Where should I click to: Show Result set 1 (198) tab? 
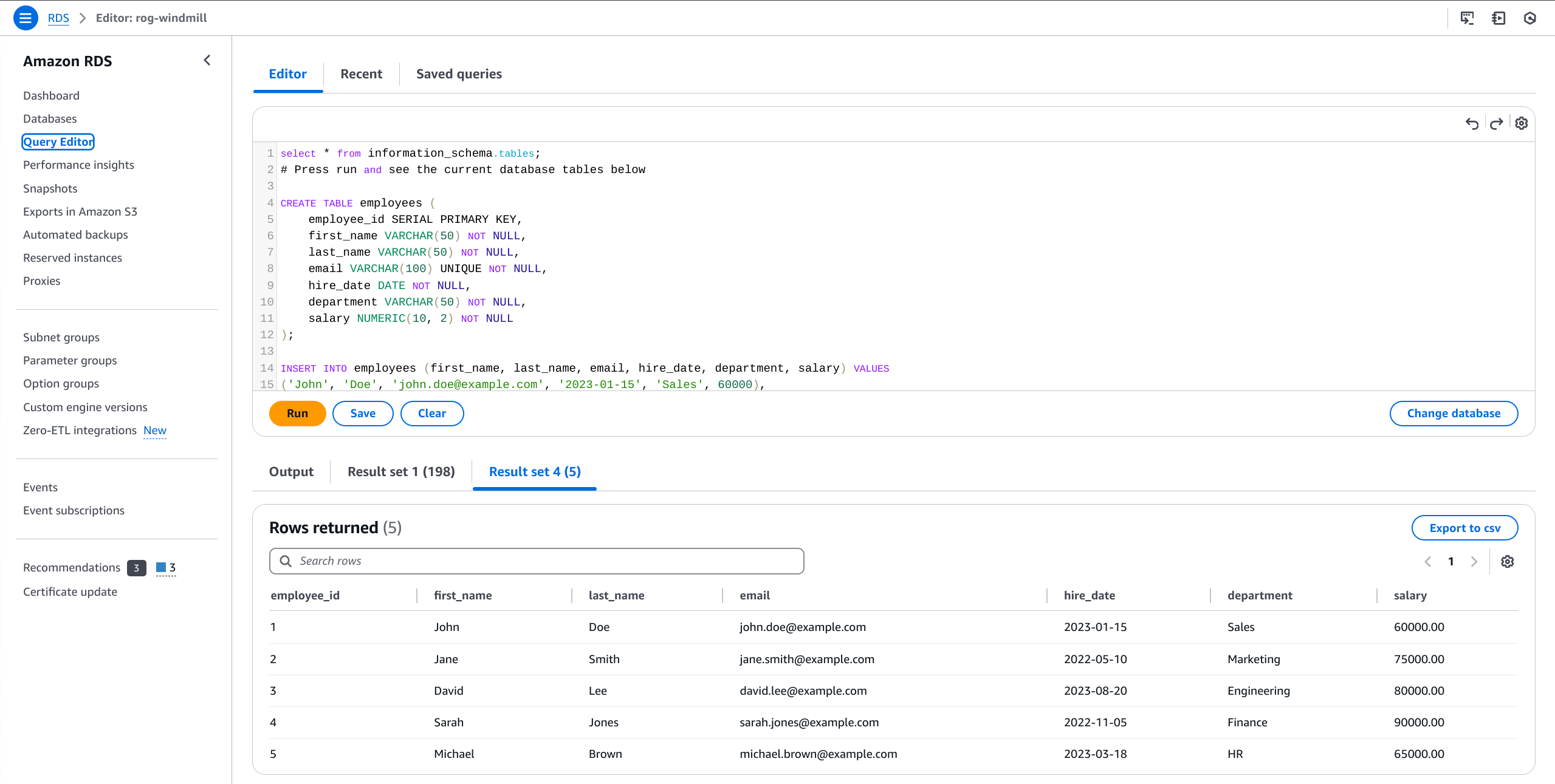pos(401,472)
